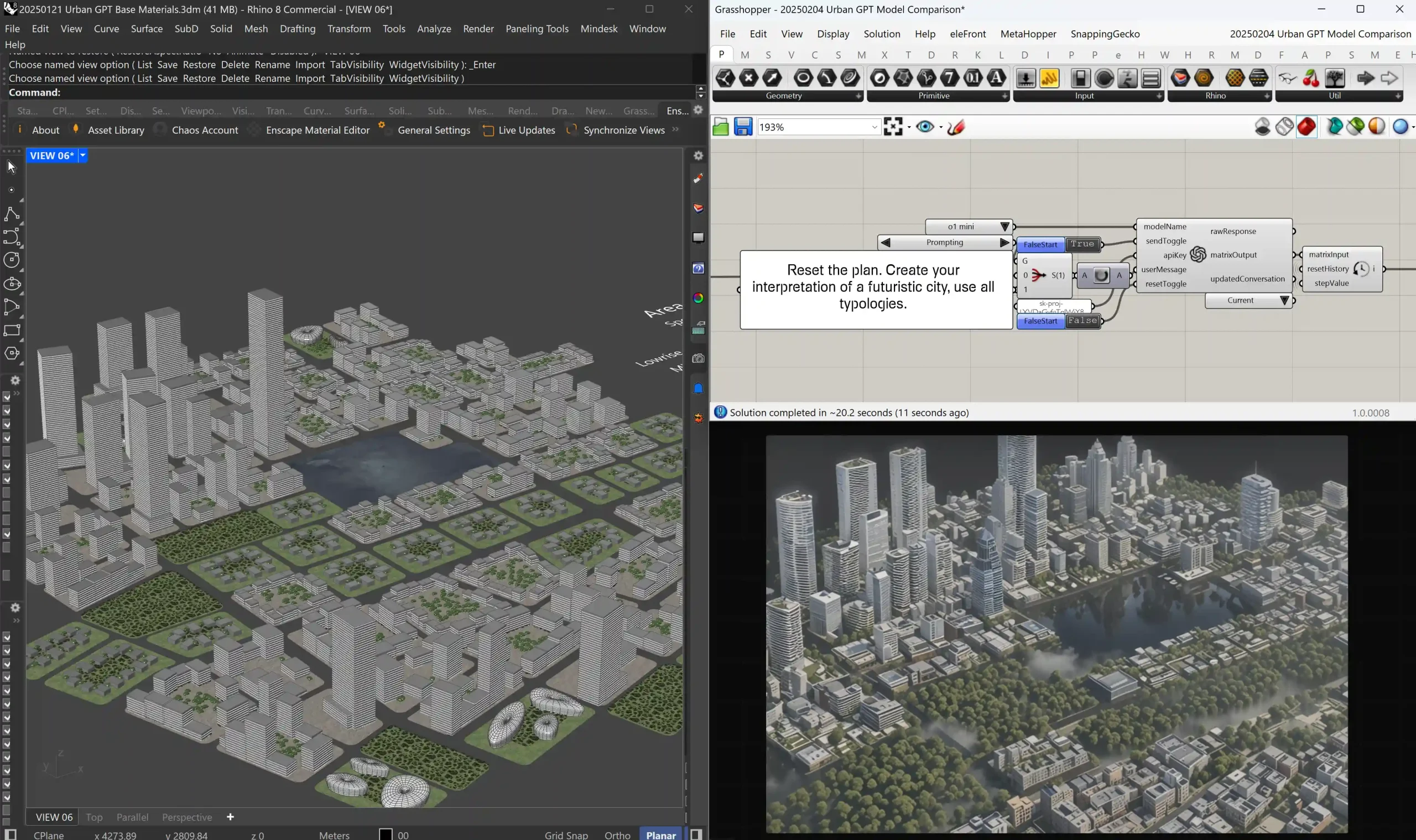Open the Paneling Tools menu
This screenshot has width=1416, height=840.
click(536, 29)
